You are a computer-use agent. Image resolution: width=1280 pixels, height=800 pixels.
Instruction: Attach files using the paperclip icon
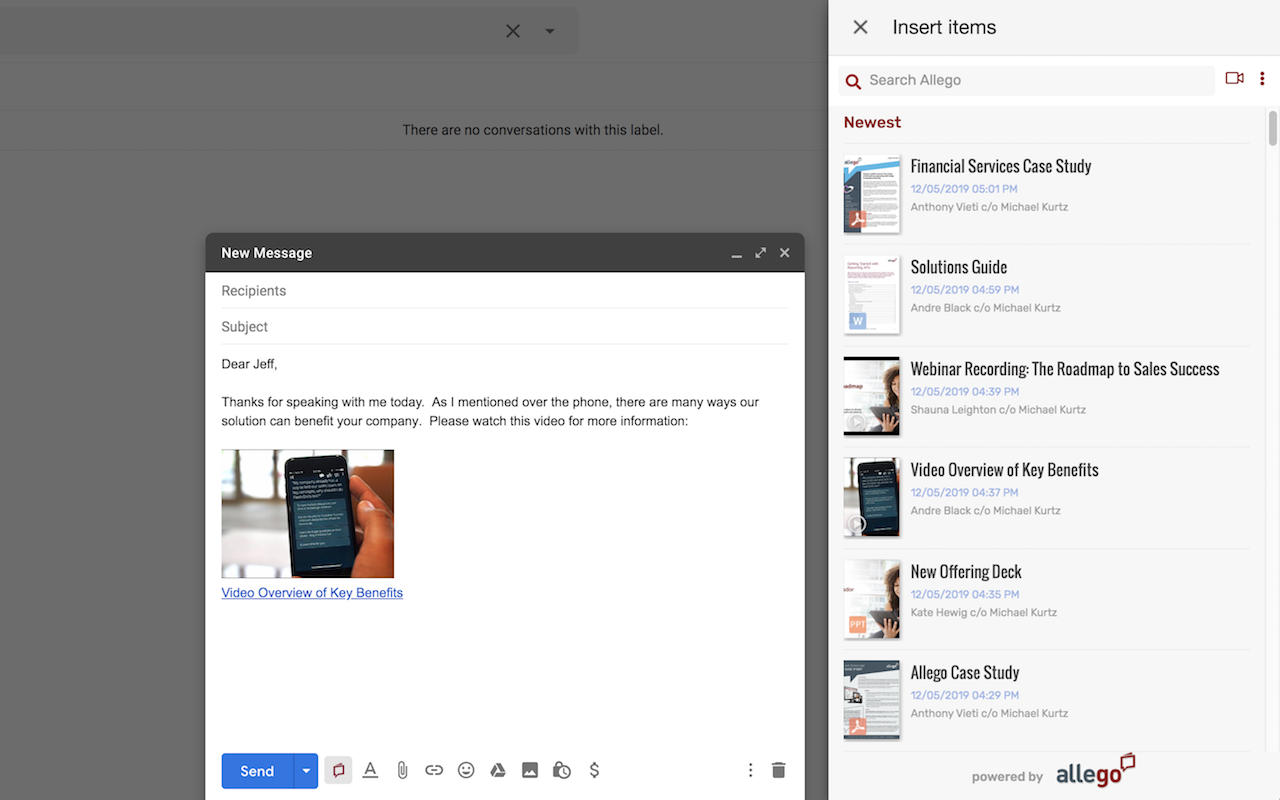point(402,770)
